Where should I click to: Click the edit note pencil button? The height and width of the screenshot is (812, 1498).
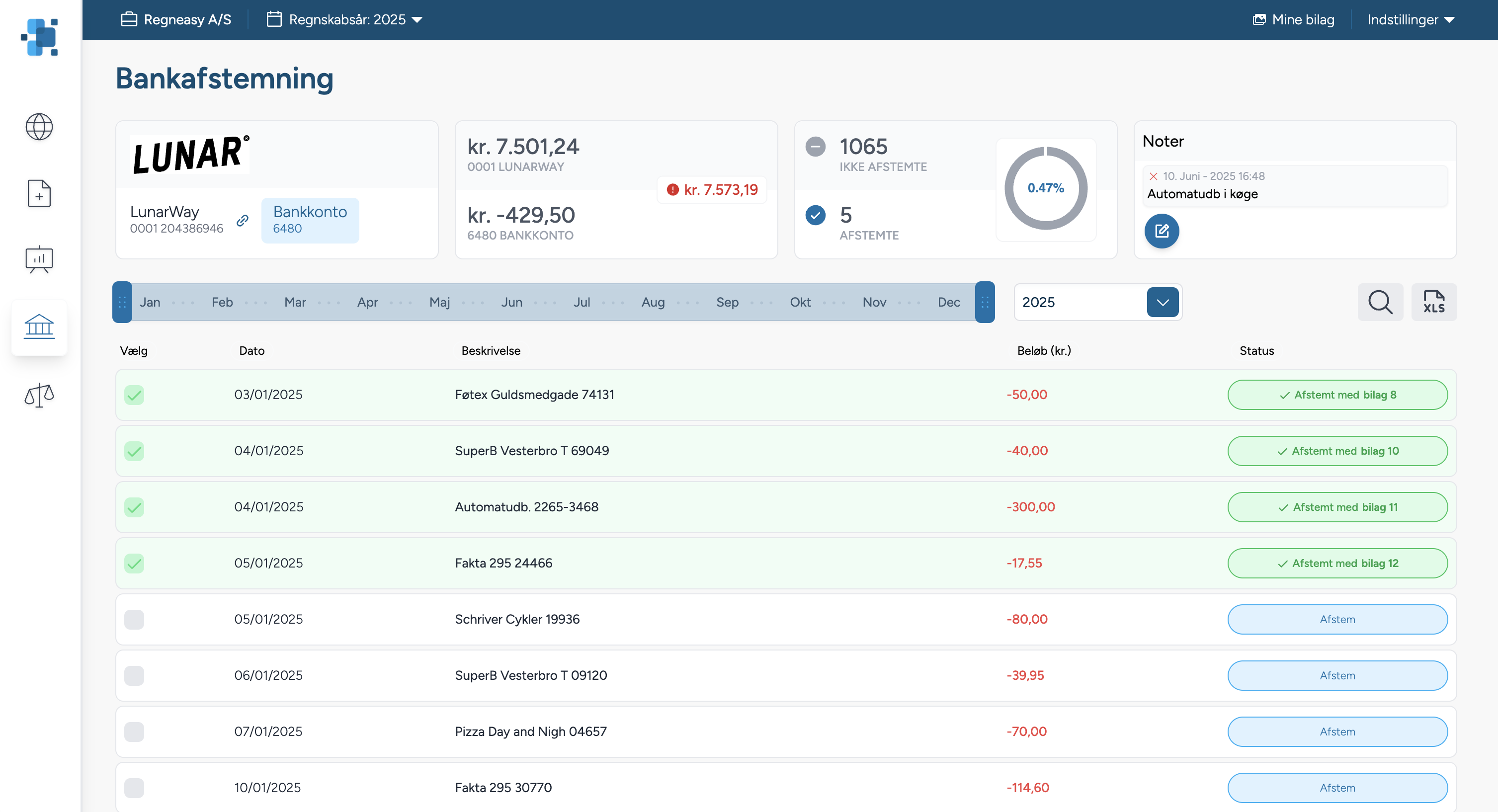pos(1162,231)
